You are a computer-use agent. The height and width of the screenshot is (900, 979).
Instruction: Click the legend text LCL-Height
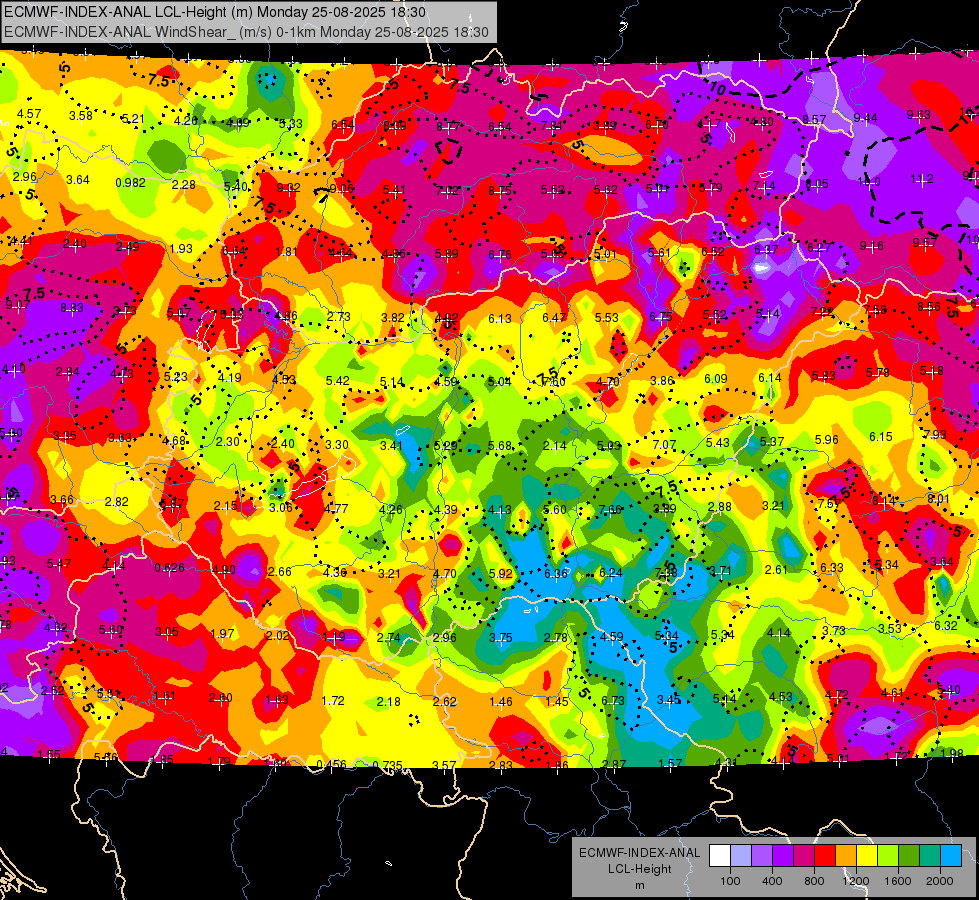[639, 869]
